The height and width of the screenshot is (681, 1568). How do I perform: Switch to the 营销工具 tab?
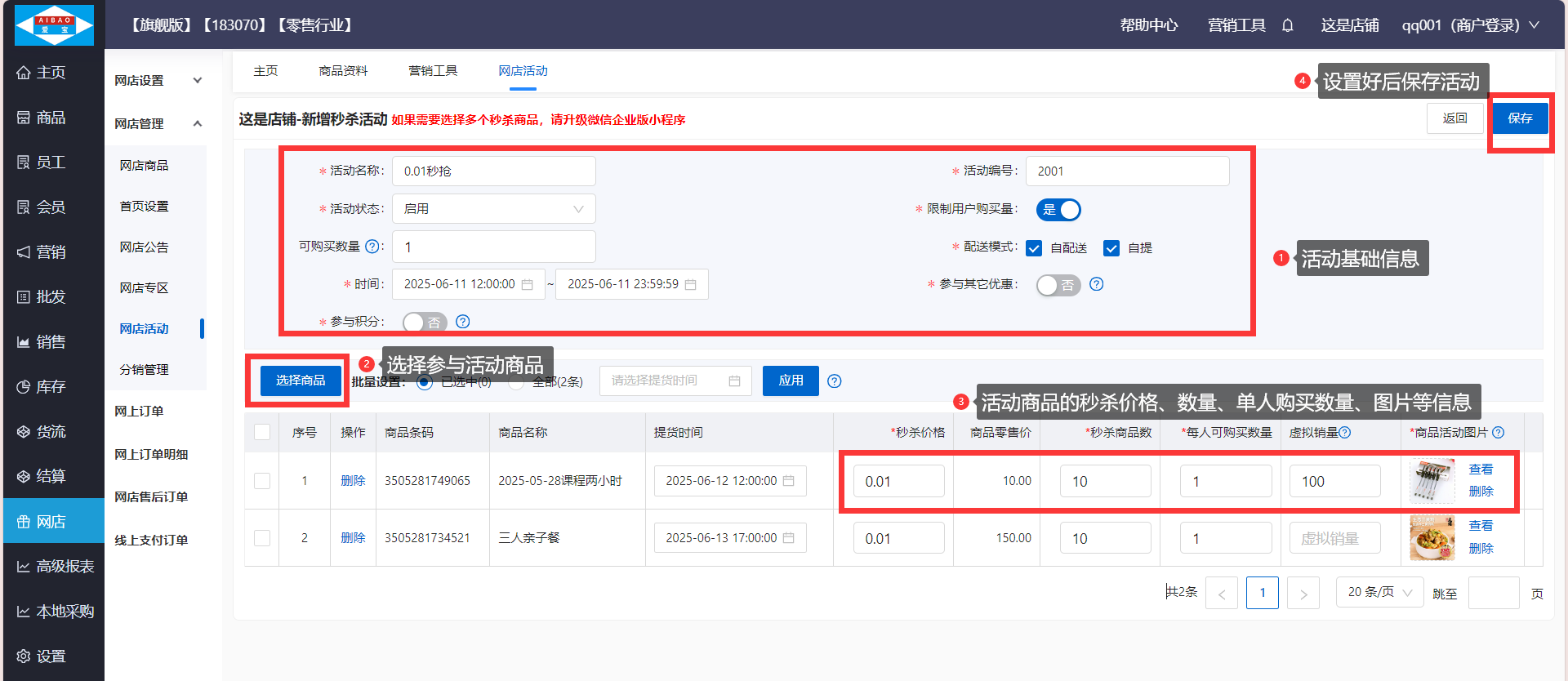coord(433,71)
